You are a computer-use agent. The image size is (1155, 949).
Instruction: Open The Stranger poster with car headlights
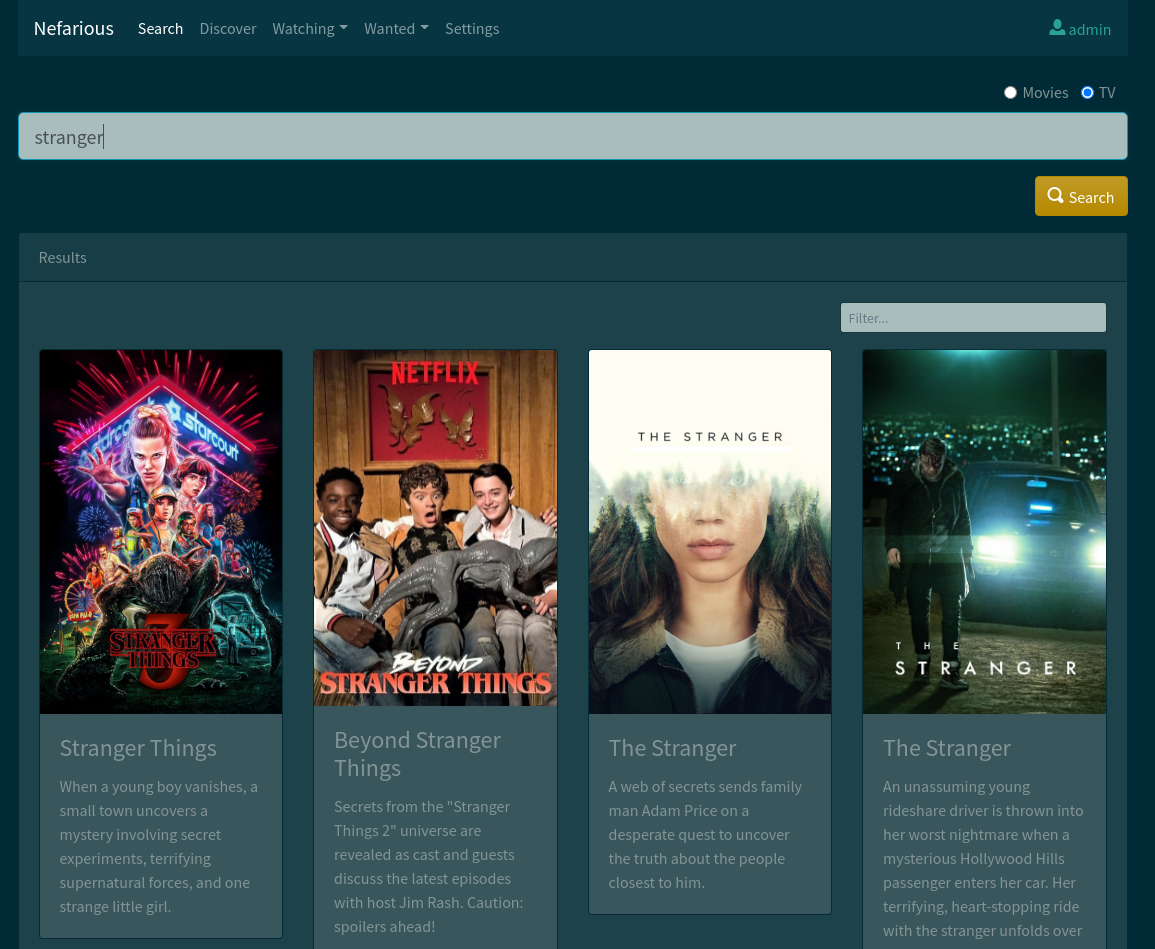tap(984, 532)
